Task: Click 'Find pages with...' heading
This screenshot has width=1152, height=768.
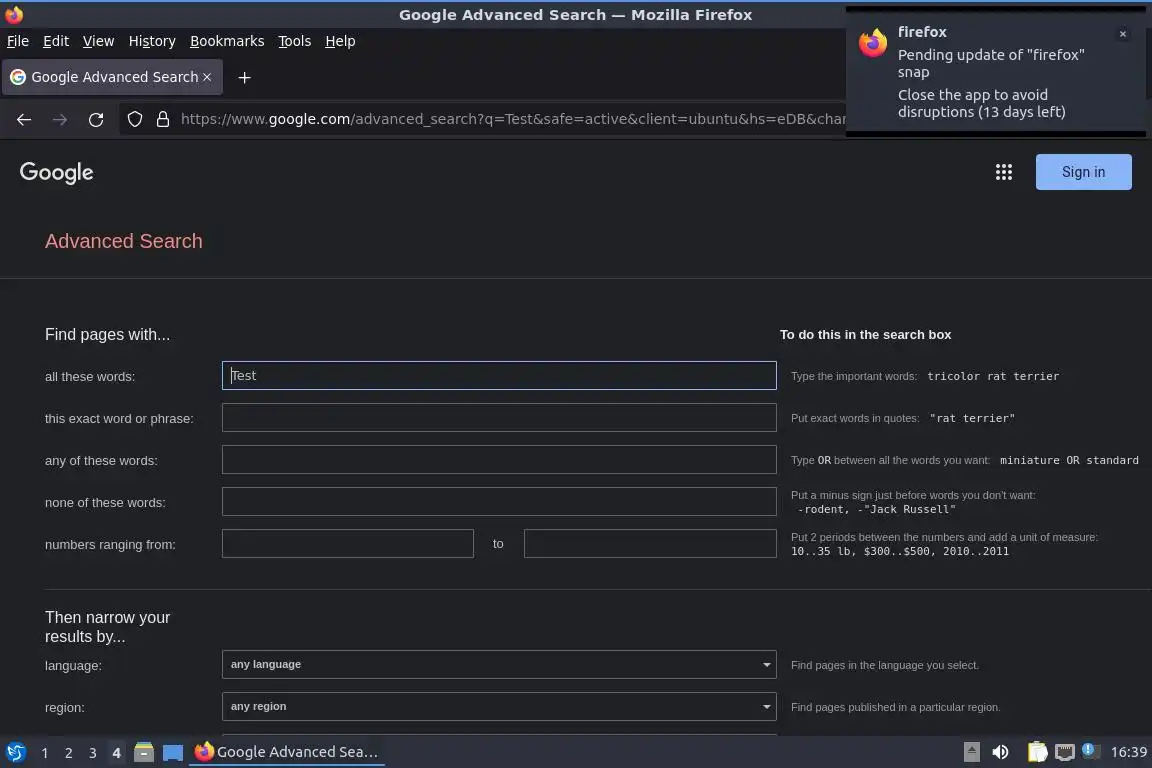Action: (x=107, y=334)
